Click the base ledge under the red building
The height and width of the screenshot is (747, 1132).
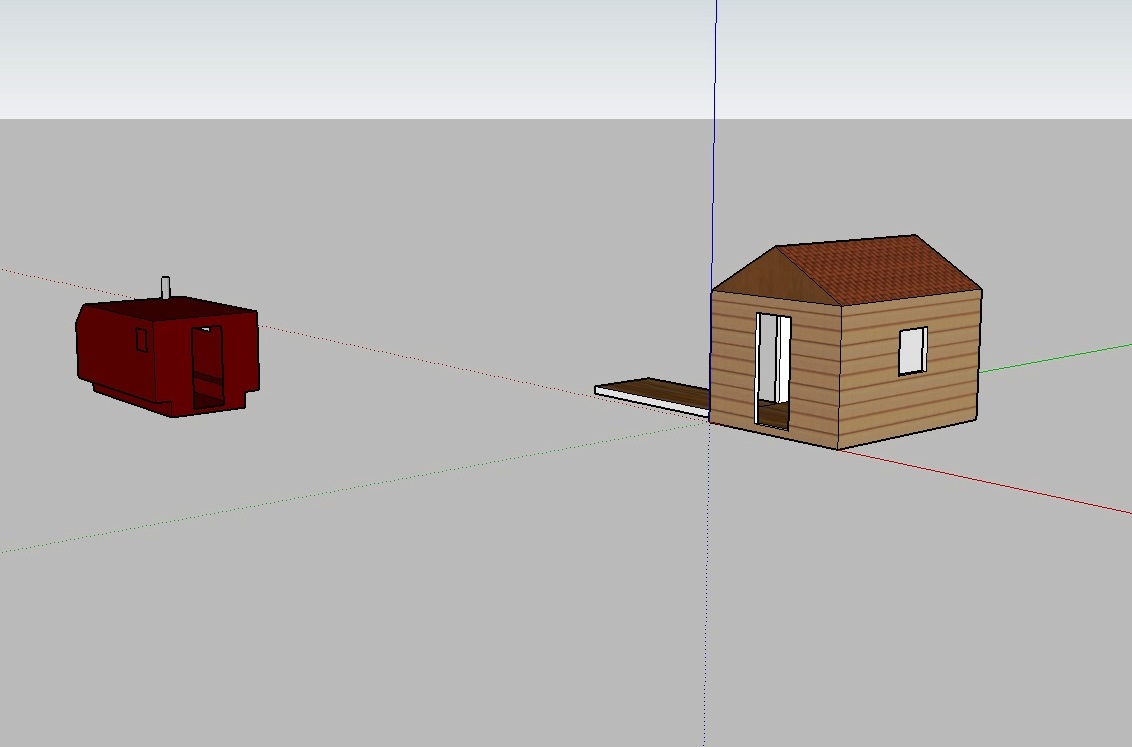pos(130,396)
